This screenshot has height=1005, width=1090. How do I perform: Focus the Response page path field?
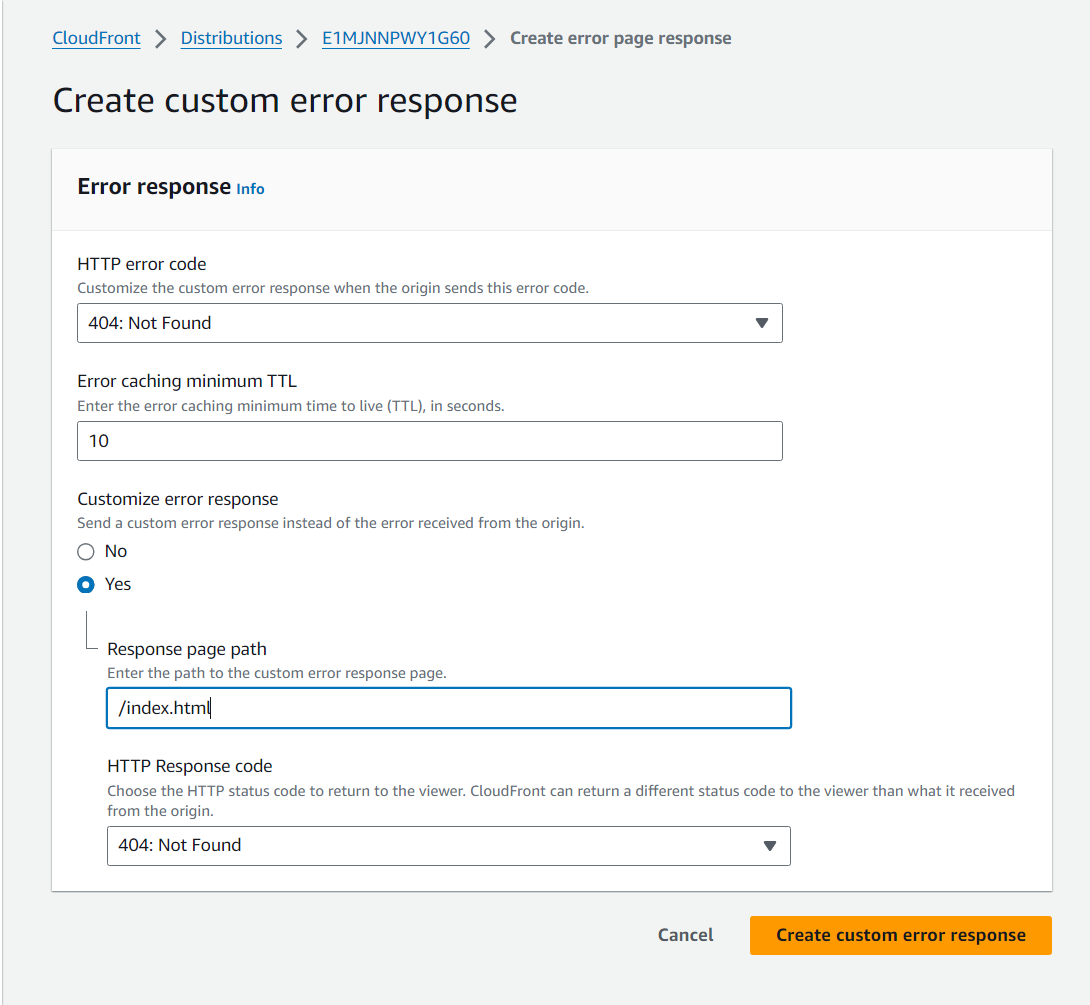tap(448, 708)
